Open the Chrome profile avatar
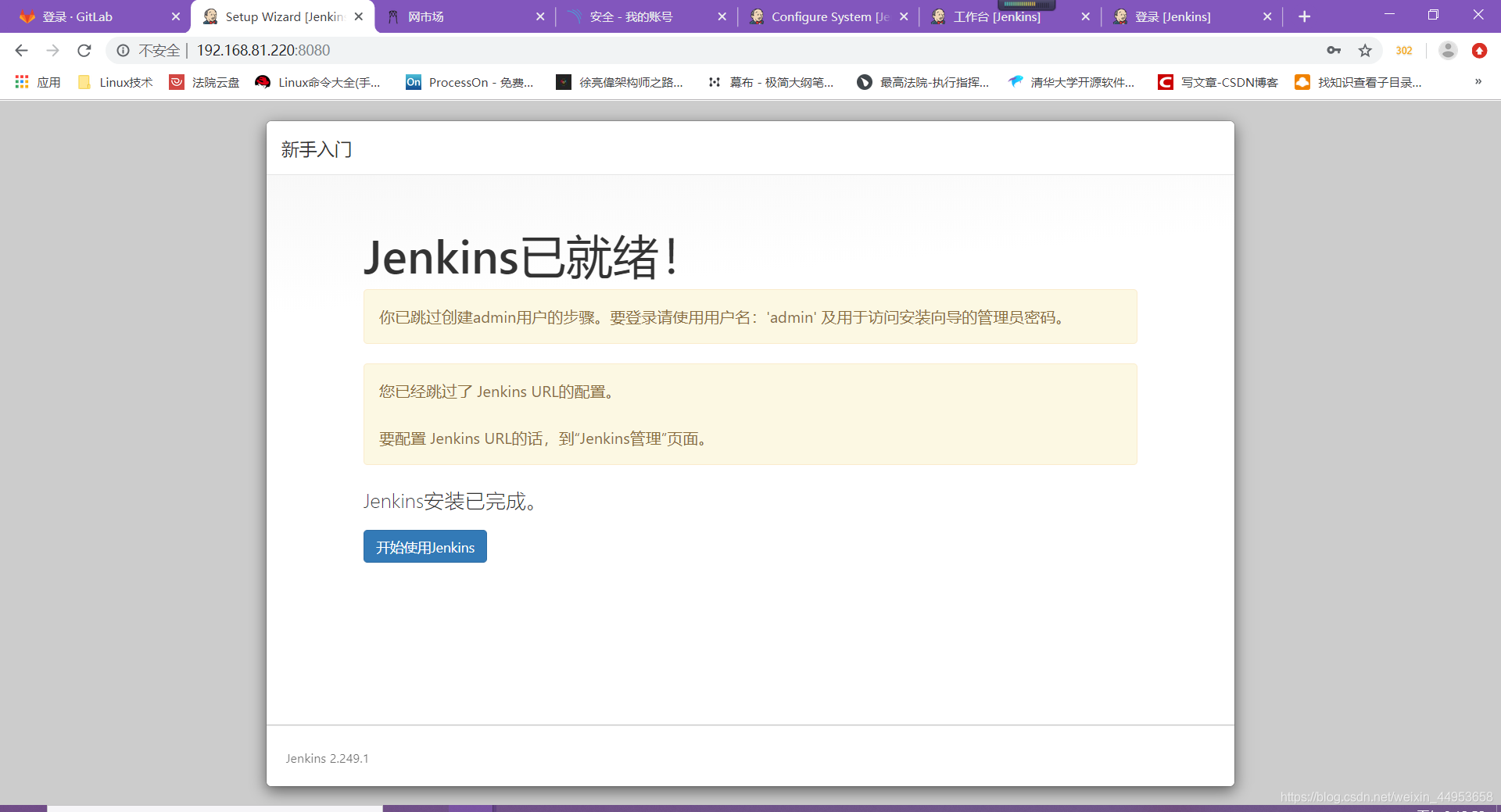 1448,51
